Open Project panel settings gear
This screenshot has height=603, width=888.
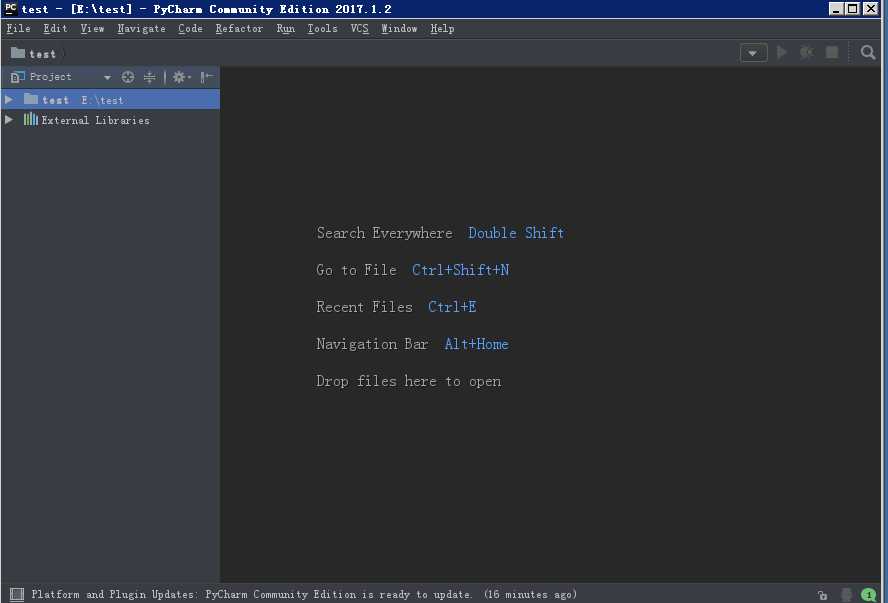pyautogui.click(x=181, y=77)
